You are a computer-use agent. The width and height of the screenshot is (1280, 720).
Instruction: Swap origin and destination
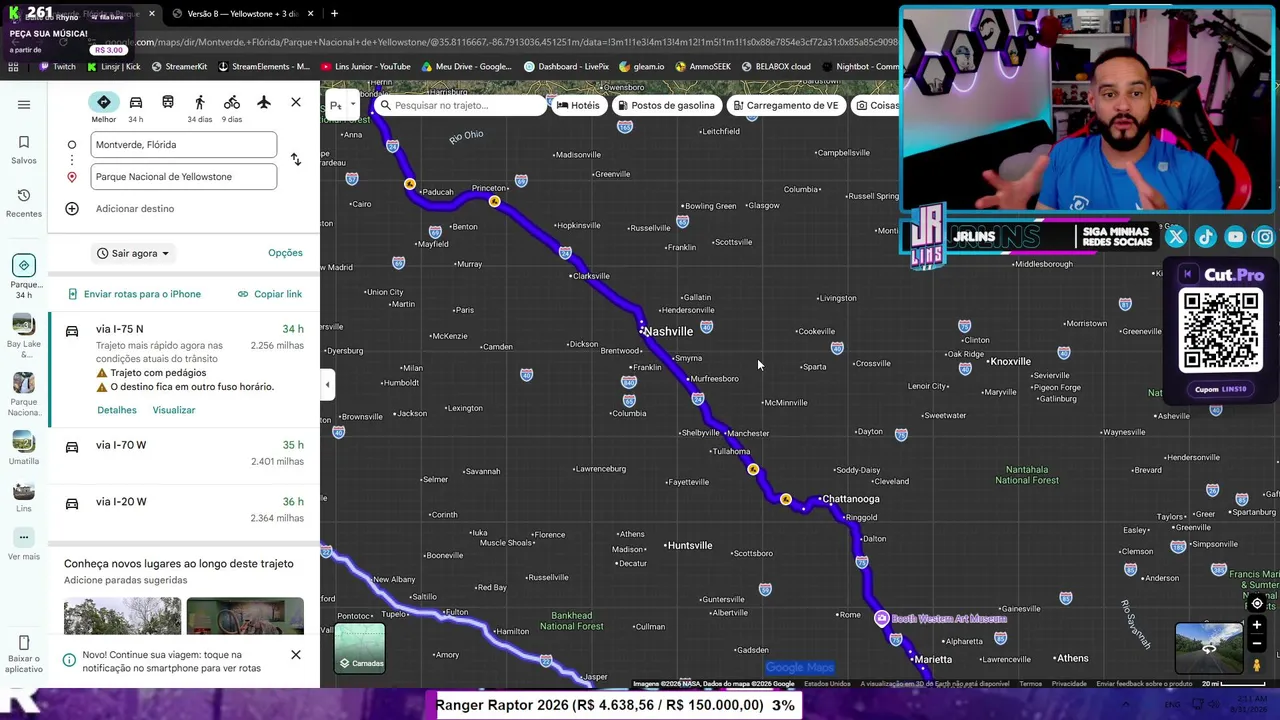(295, 160)
